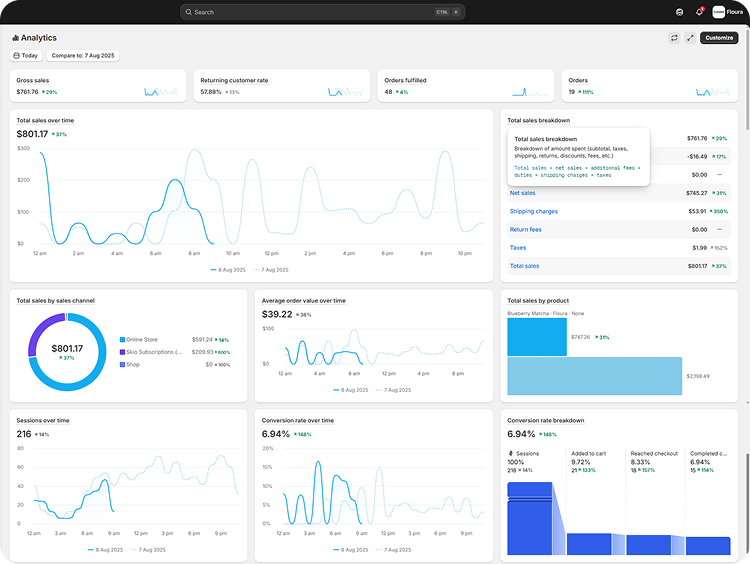The height and width of the screenshot is (564, 750).
Task: Toggle the 8 Aug 2025 legend in the sessions chart
Action: (106, 550)
